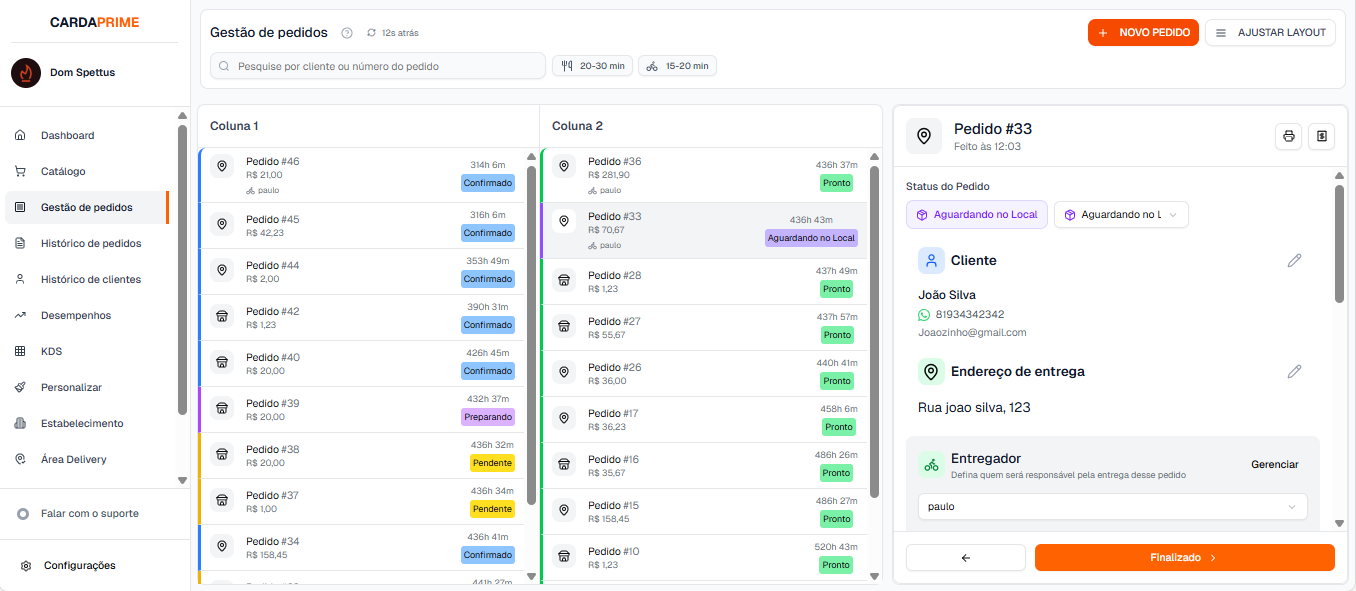Edit Endereço de entrega with the pencil icon
Viewport: 1356px width, 591px height.
(1294, 371)
